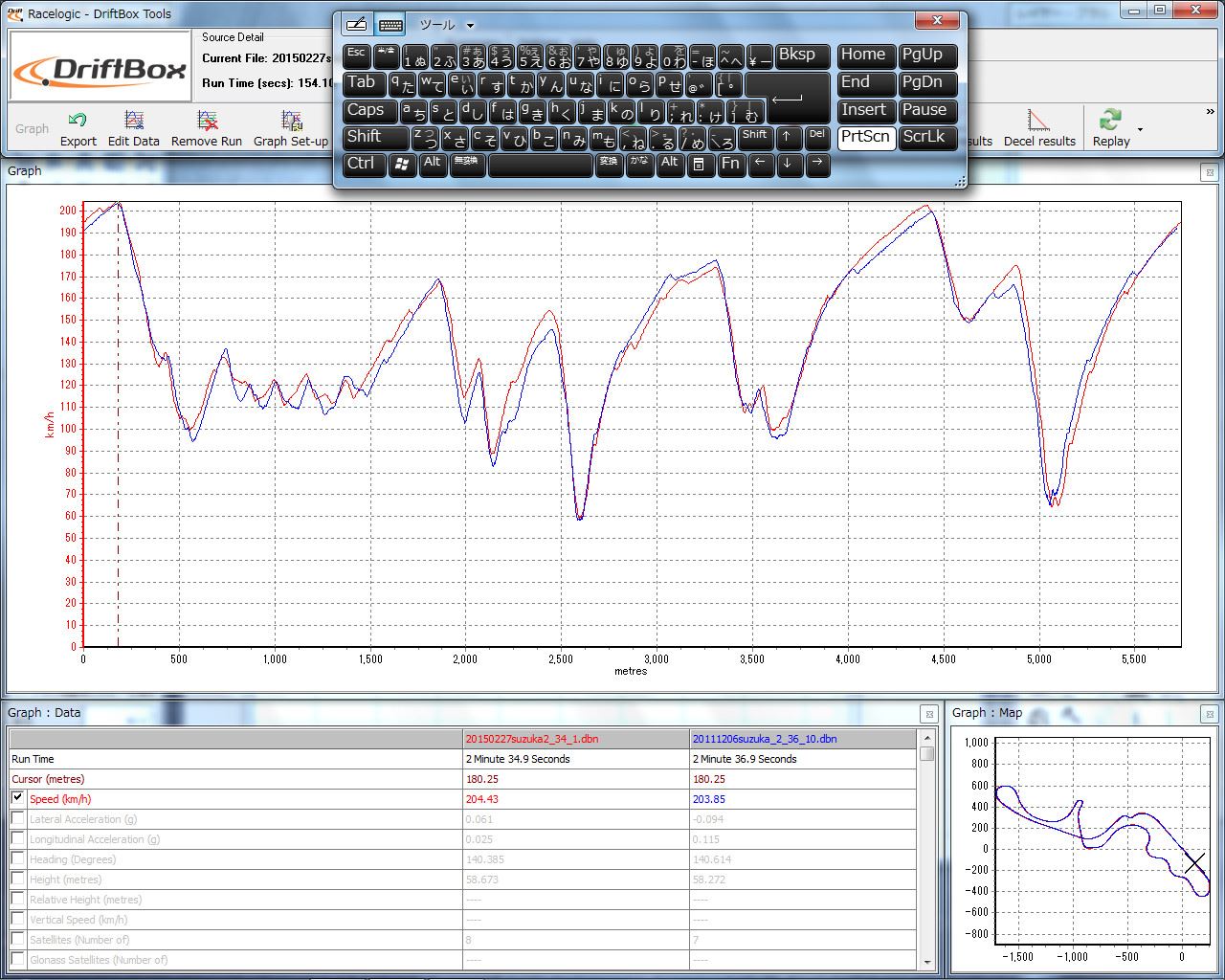Tap the Ctrl key
The height and width of the screenshot is (980, 1225).
point(365,164)
